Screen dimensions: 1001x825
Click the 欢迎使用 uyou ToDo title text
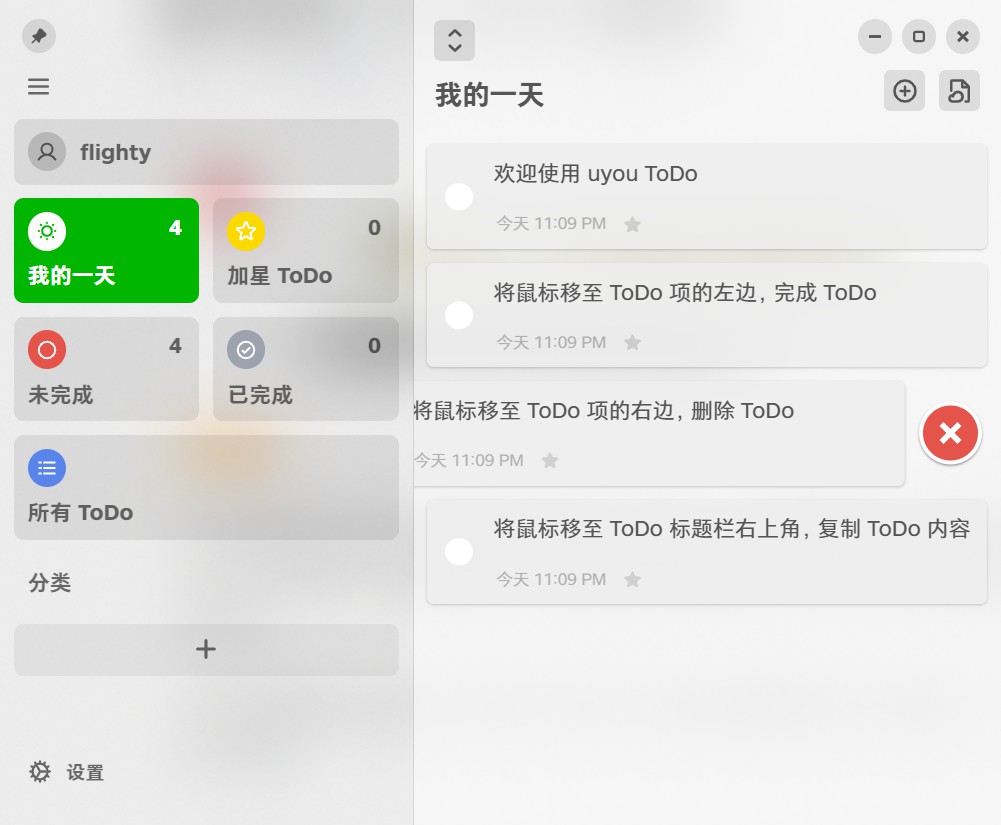click(595, 174)
